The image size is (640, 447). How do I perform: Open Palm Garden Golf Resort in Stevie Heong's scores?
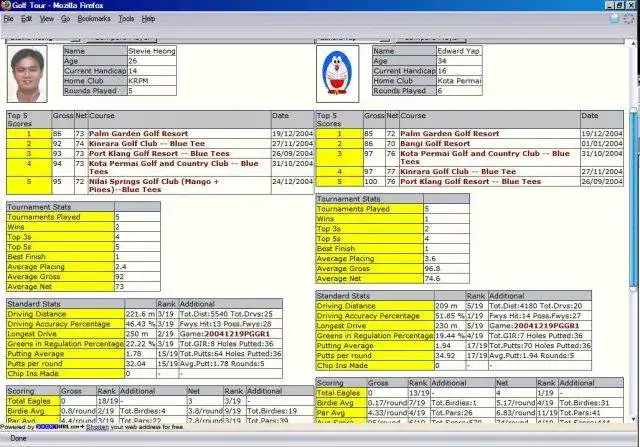click(138, 133)
